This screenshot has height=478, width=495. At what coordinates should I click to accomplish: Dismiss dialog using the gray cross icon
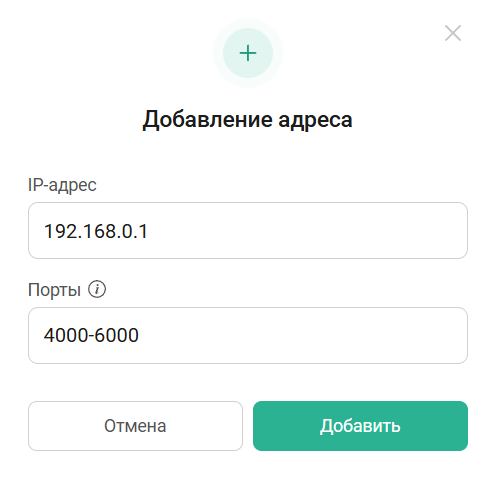[x=453, y=33]
